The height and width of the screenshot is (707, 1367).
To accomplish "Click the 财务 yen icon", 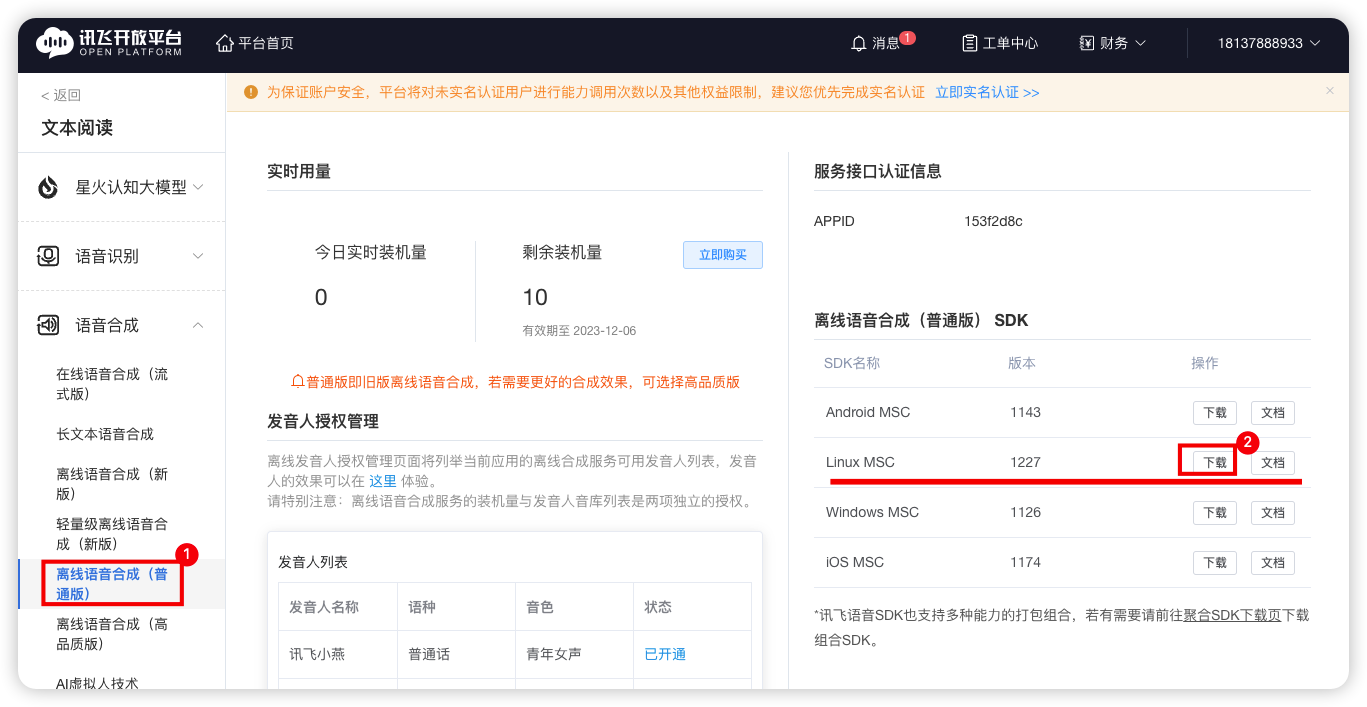I will 1087,43.
